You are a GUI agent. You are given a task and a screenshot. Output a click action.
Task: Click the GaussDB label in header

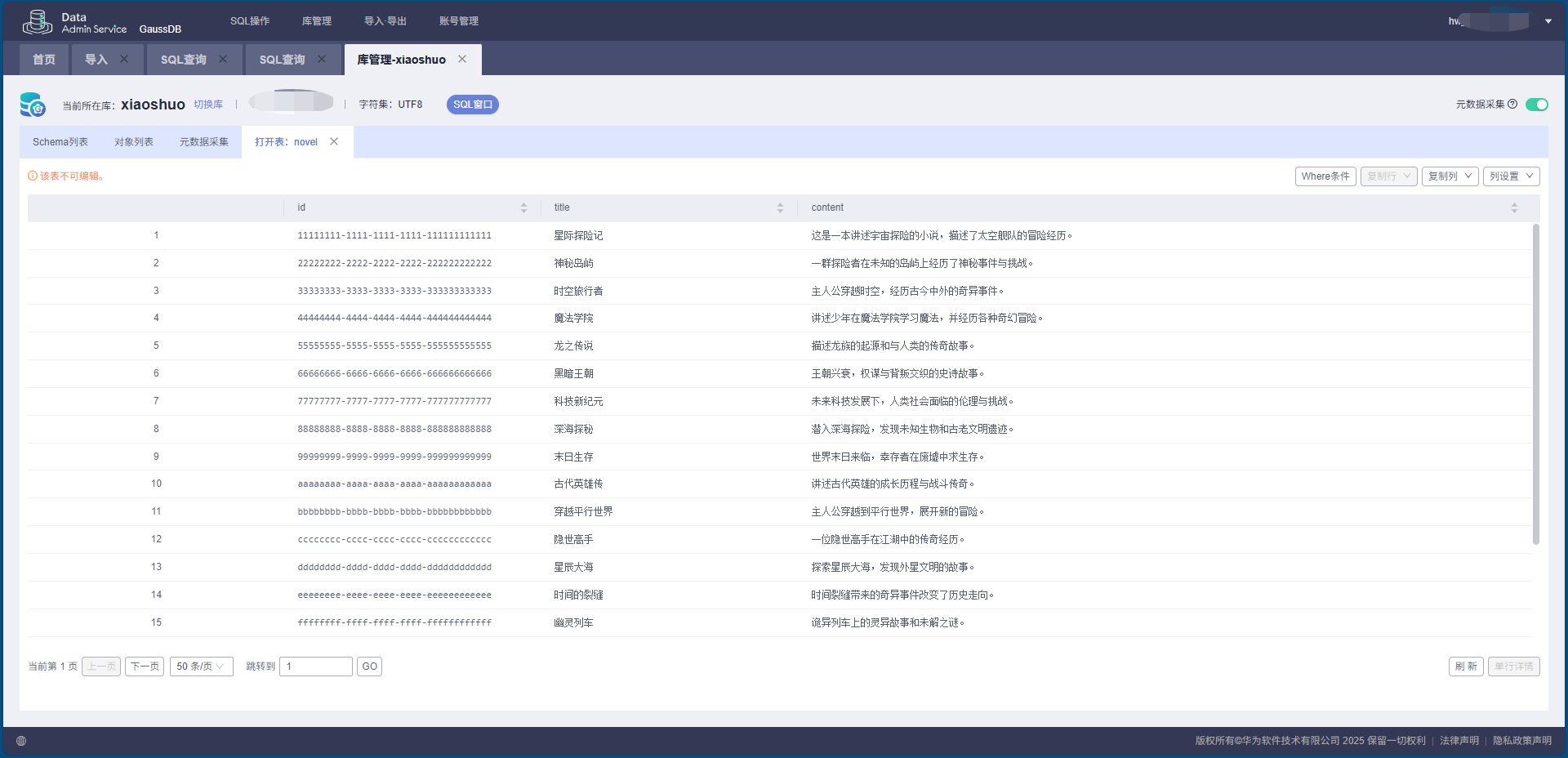tap(160, 29)
